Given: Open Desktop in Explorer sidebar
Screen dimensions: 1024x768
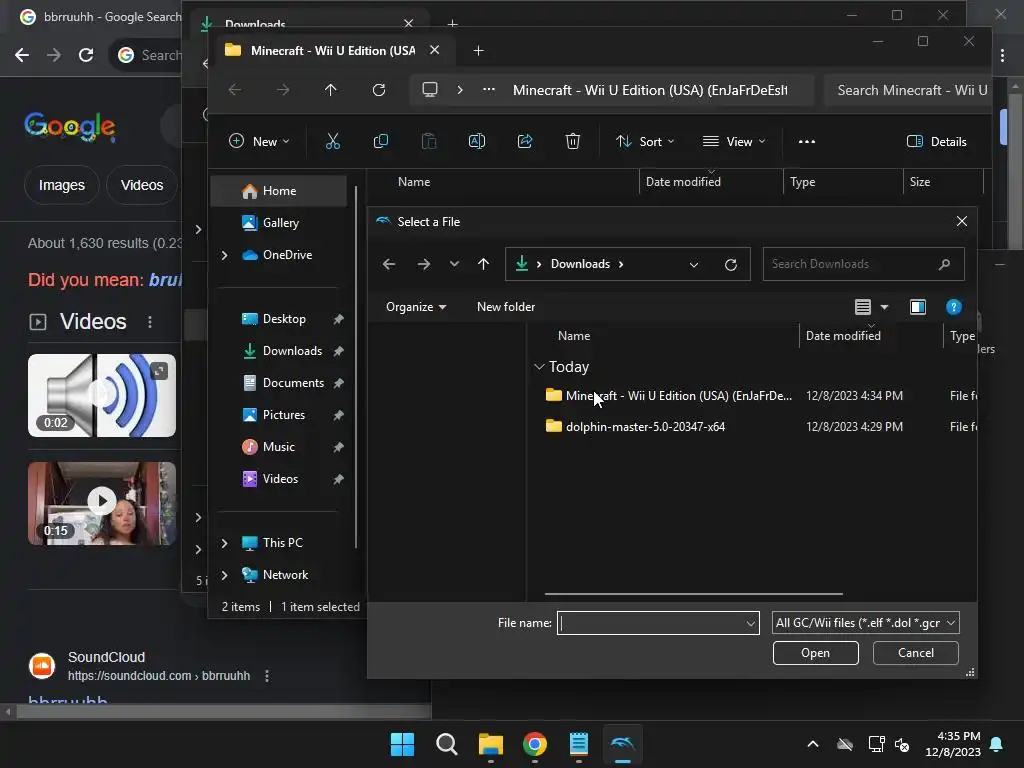Looking at the screenshot, I should [283, 319].
